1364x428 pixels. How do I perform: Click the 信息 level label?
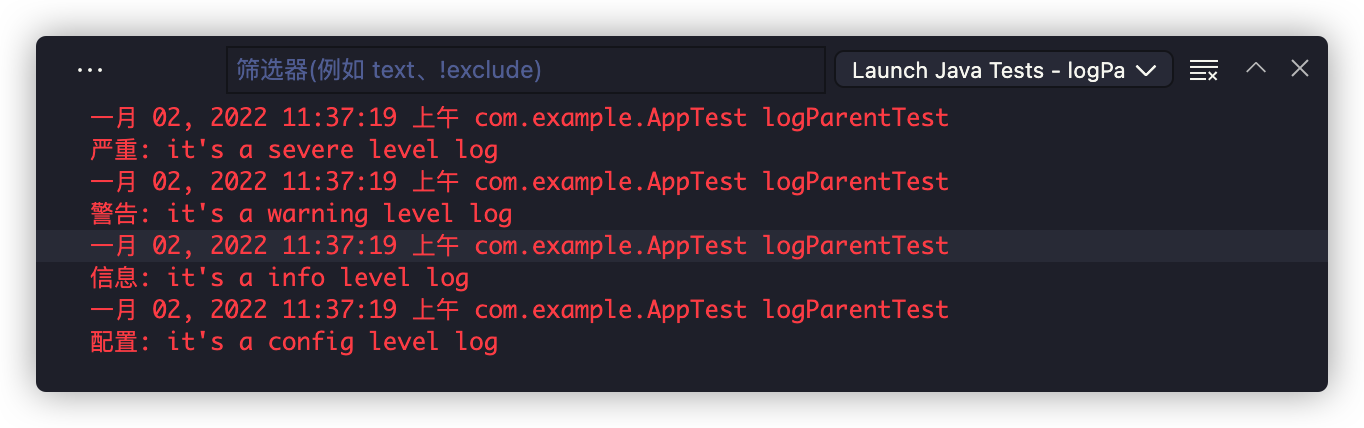111,278
